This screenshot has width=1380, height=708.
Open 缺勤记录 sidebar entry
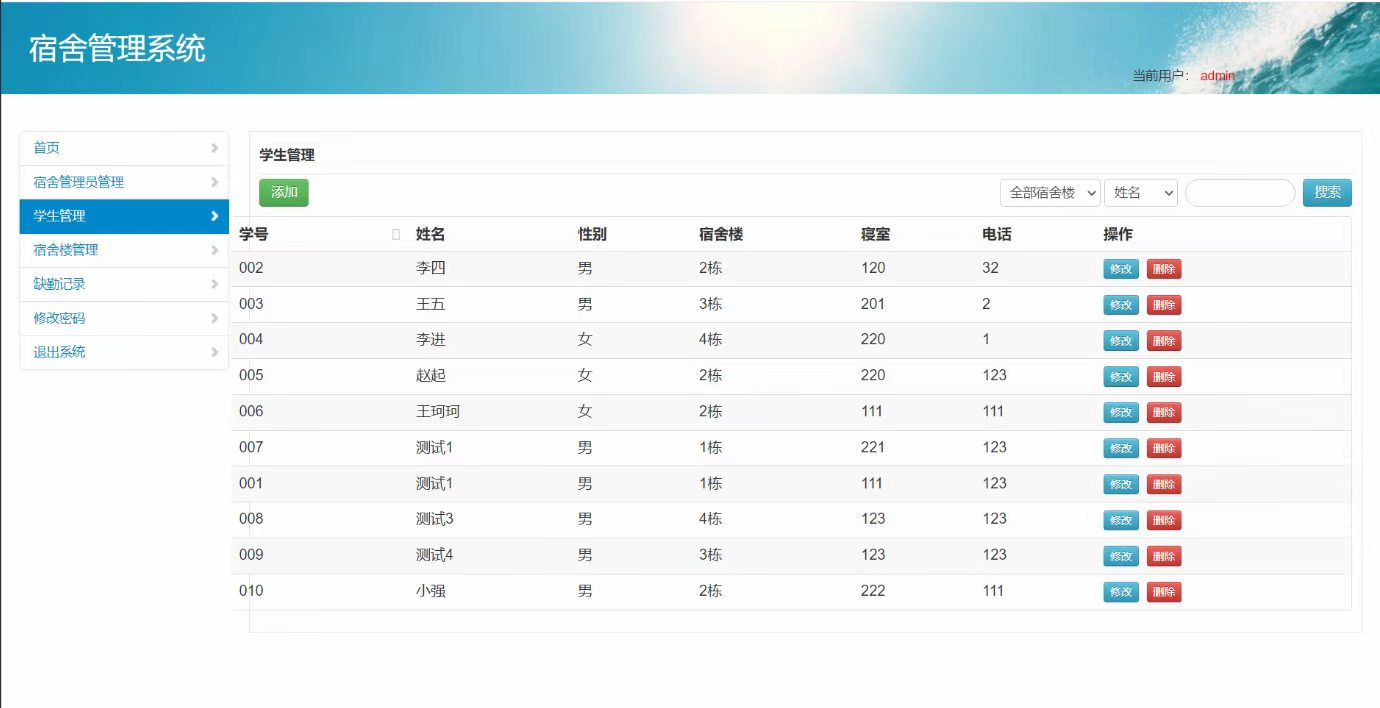[x=124, y=284]
